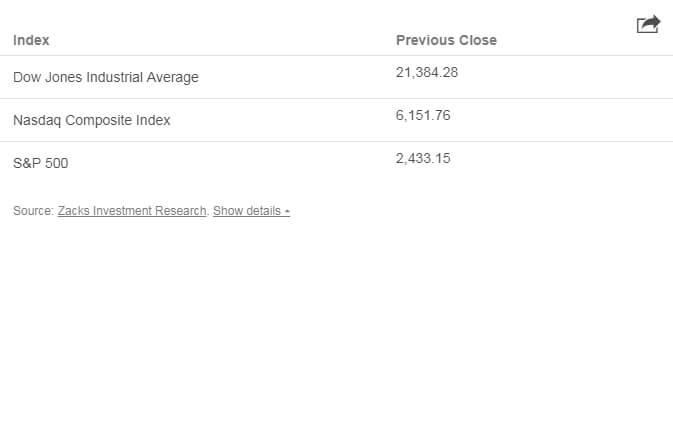Select the S&P 500 label
The height and width of the screenshot is (425, 673).
(41, 163)
